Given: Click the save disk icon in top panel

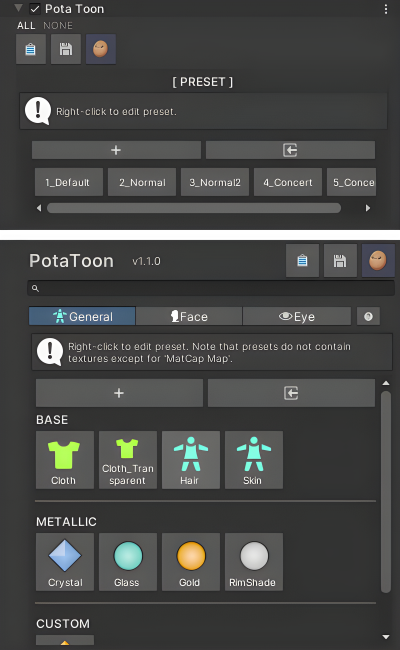Looking at the screenshot, I should (65, 49).
